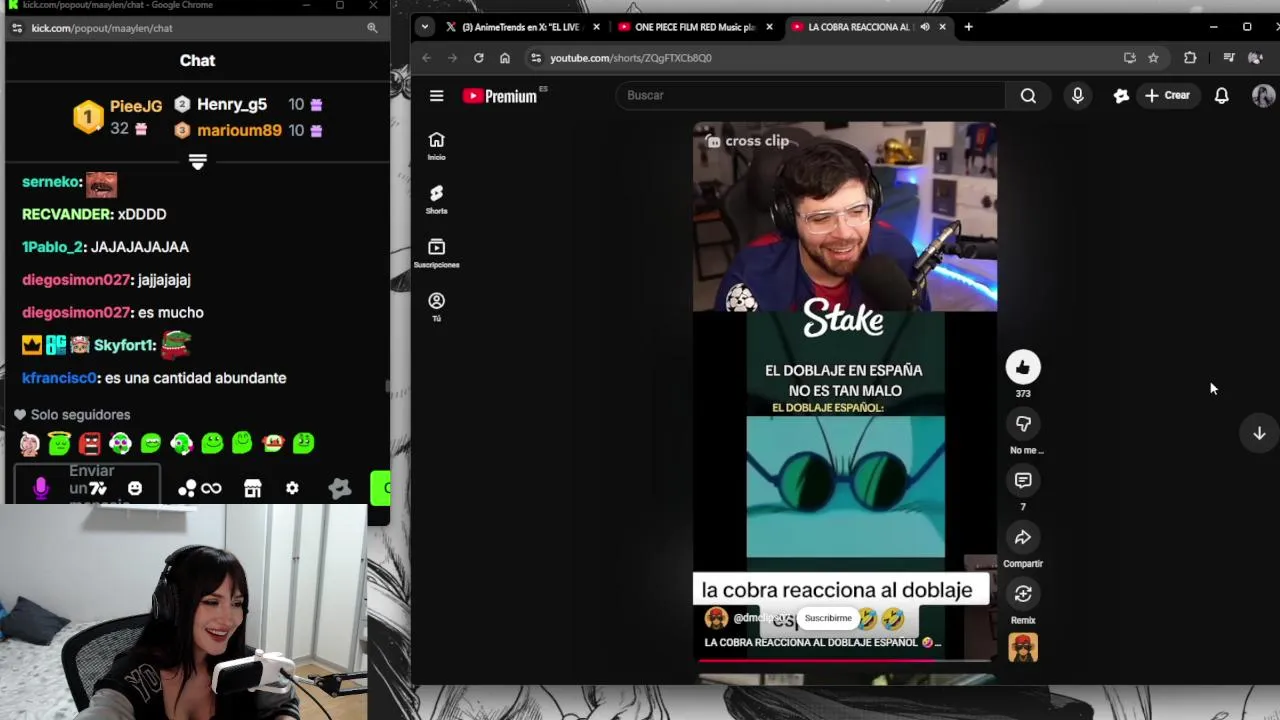Zoom icon in Kick popout address bar
1280x720 pixels.
[372, 28]
